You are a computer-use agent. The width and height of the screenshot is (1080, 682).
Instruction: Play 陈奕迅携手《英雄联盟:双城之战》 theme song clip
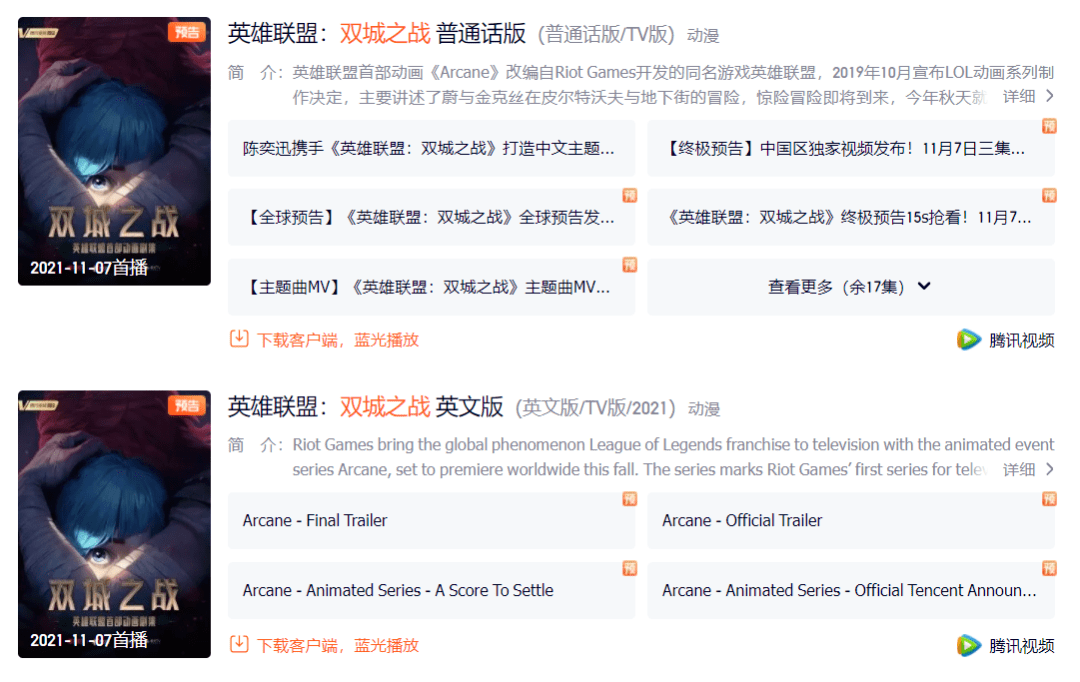click(431, 148)
